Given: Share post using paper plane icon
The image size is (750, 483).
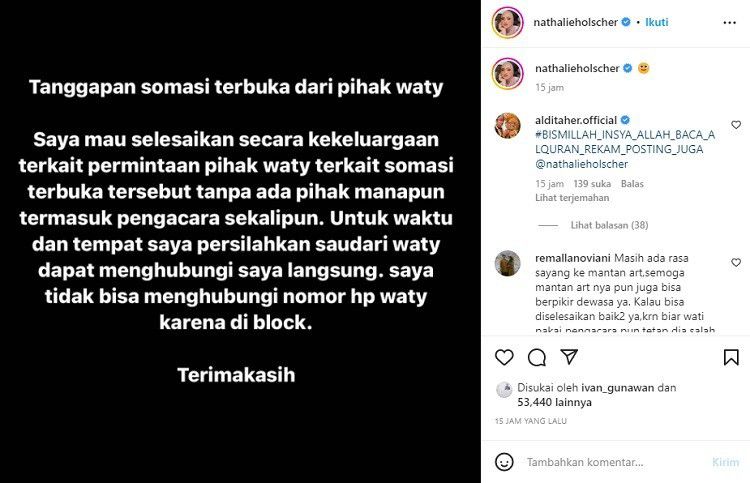Looking at the screenshot, I should click(x=569, y=357).
